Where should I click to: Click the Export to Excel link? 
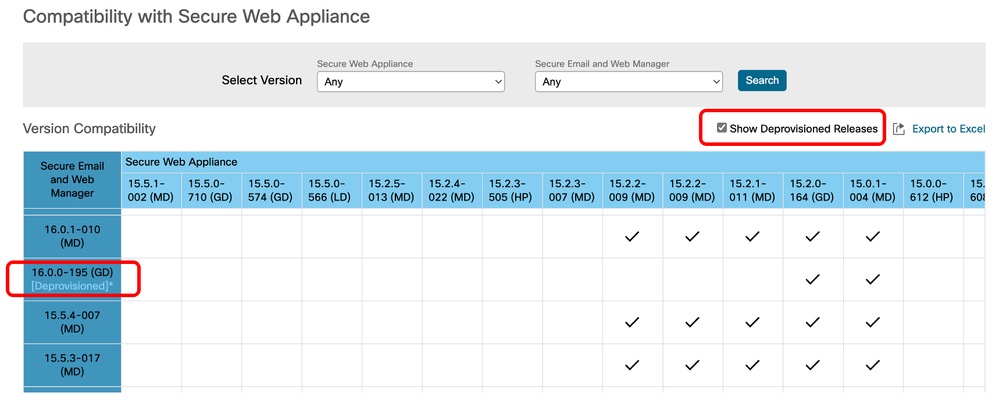[947, 129]
